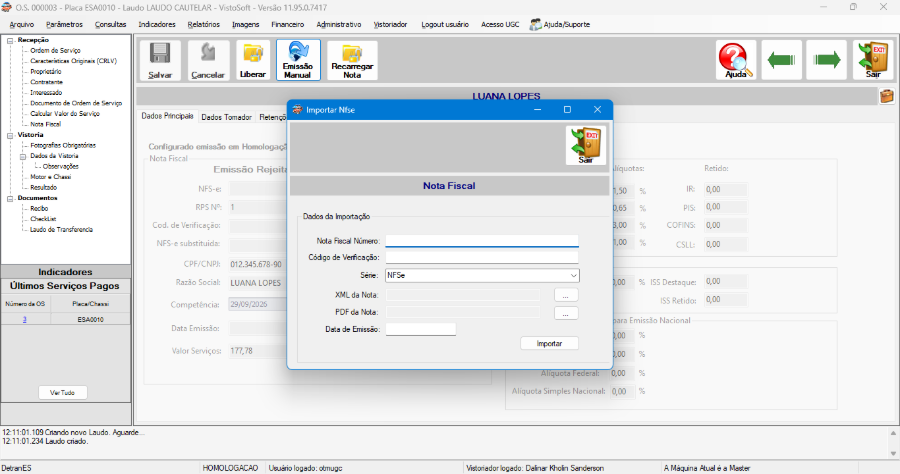Open the Parâmetros menu
Image resolution: width=900 pixels, height=474 pixels.
pyautogui.click(x=64, y=25)
